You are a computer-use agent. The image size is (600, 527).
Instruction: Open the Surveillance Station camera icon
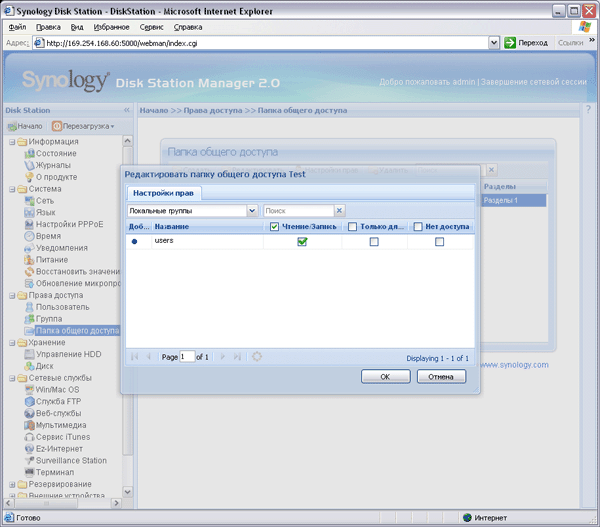[29, 461]
